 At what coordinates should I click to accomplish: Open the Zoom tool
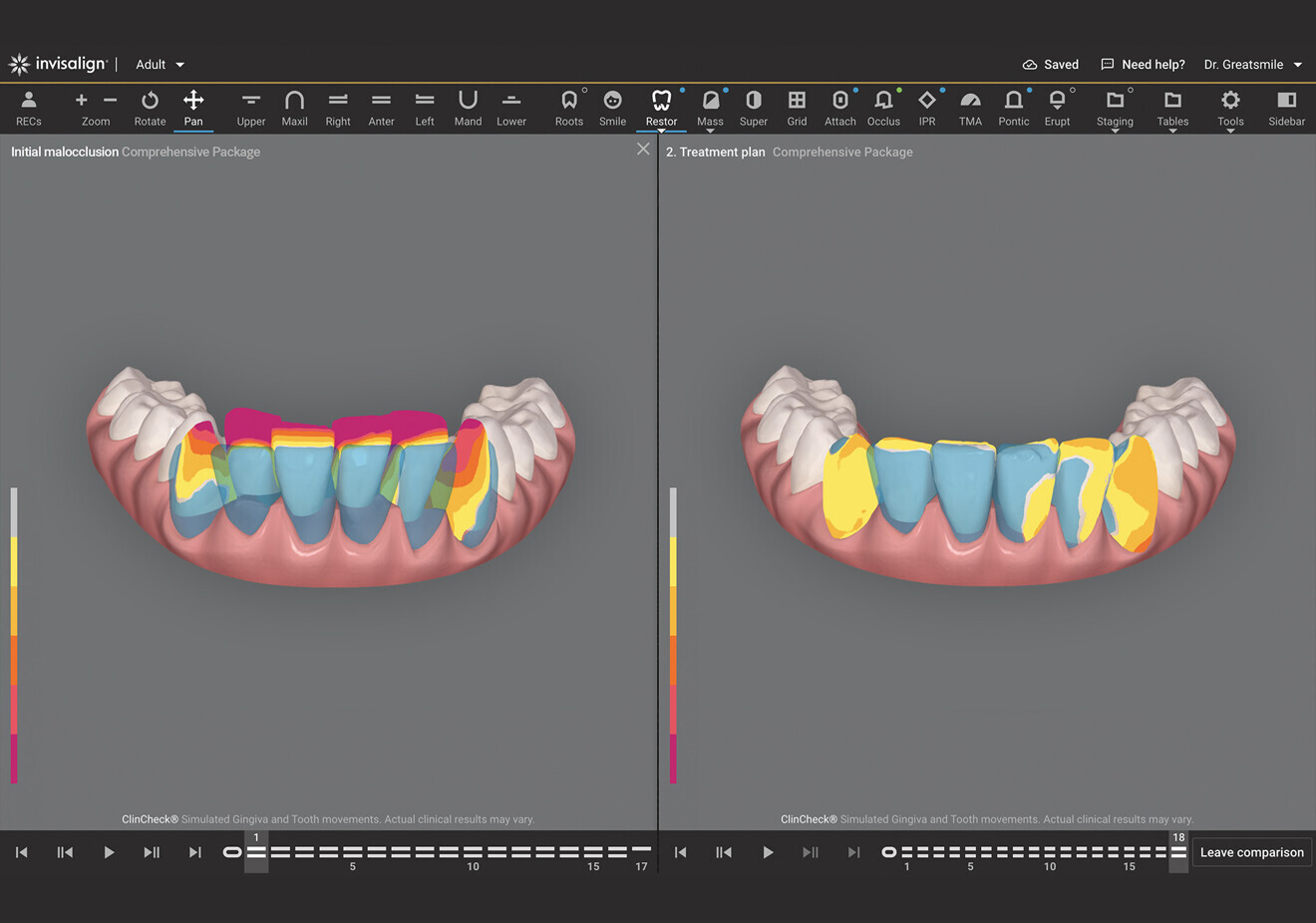click(96, 108)
